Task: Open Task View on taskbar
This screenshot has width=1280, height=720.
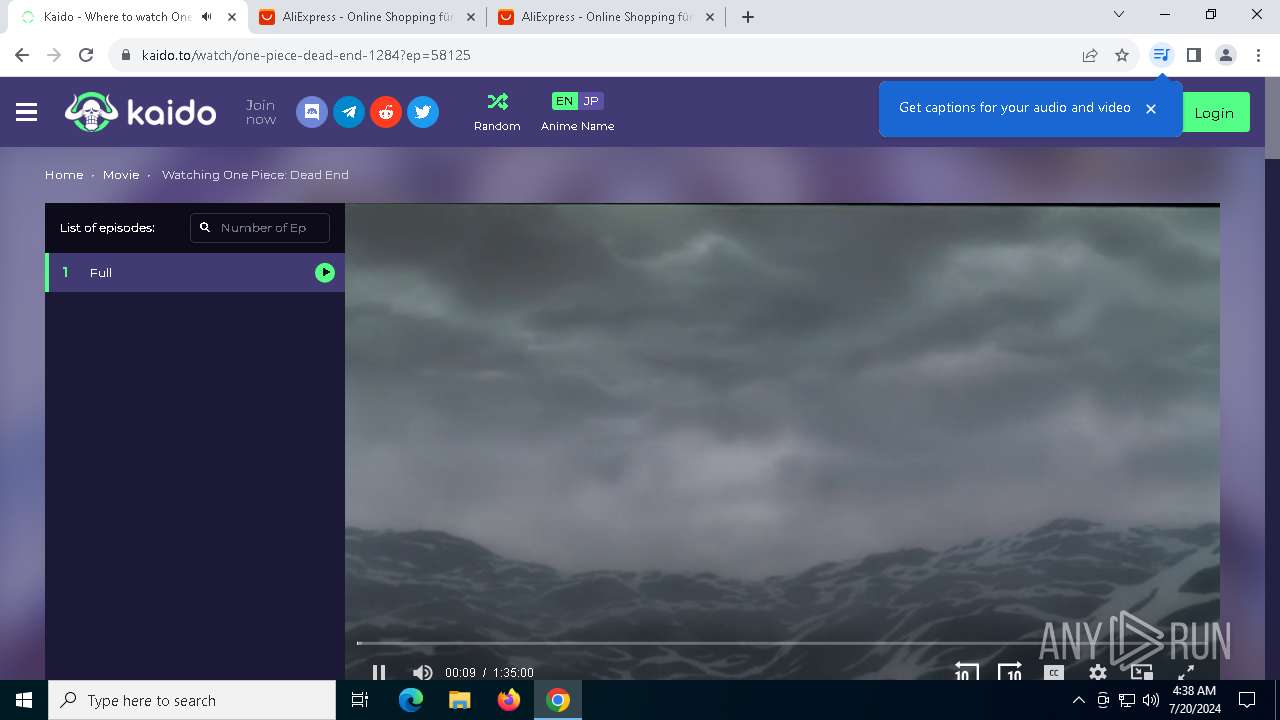Action: point(360,700)
